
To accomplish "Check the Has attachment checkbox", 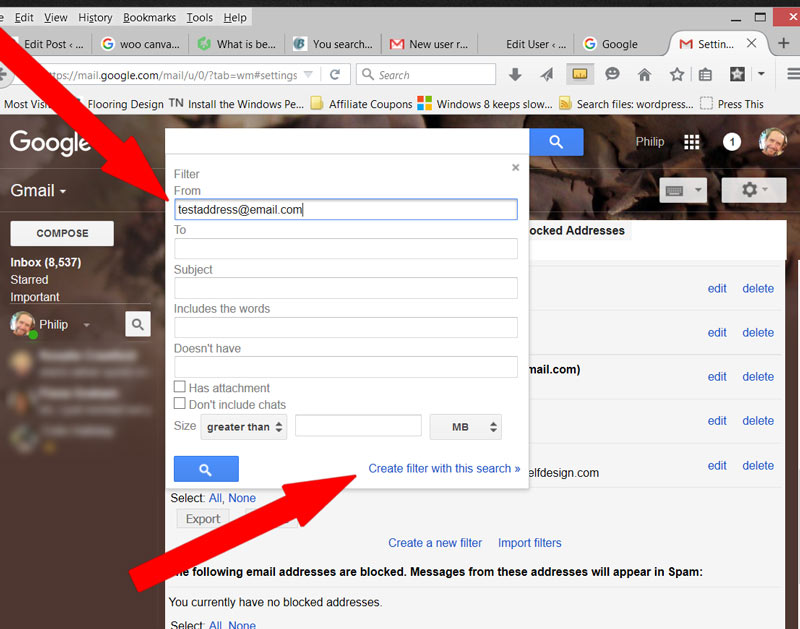I will coord(180,386).
